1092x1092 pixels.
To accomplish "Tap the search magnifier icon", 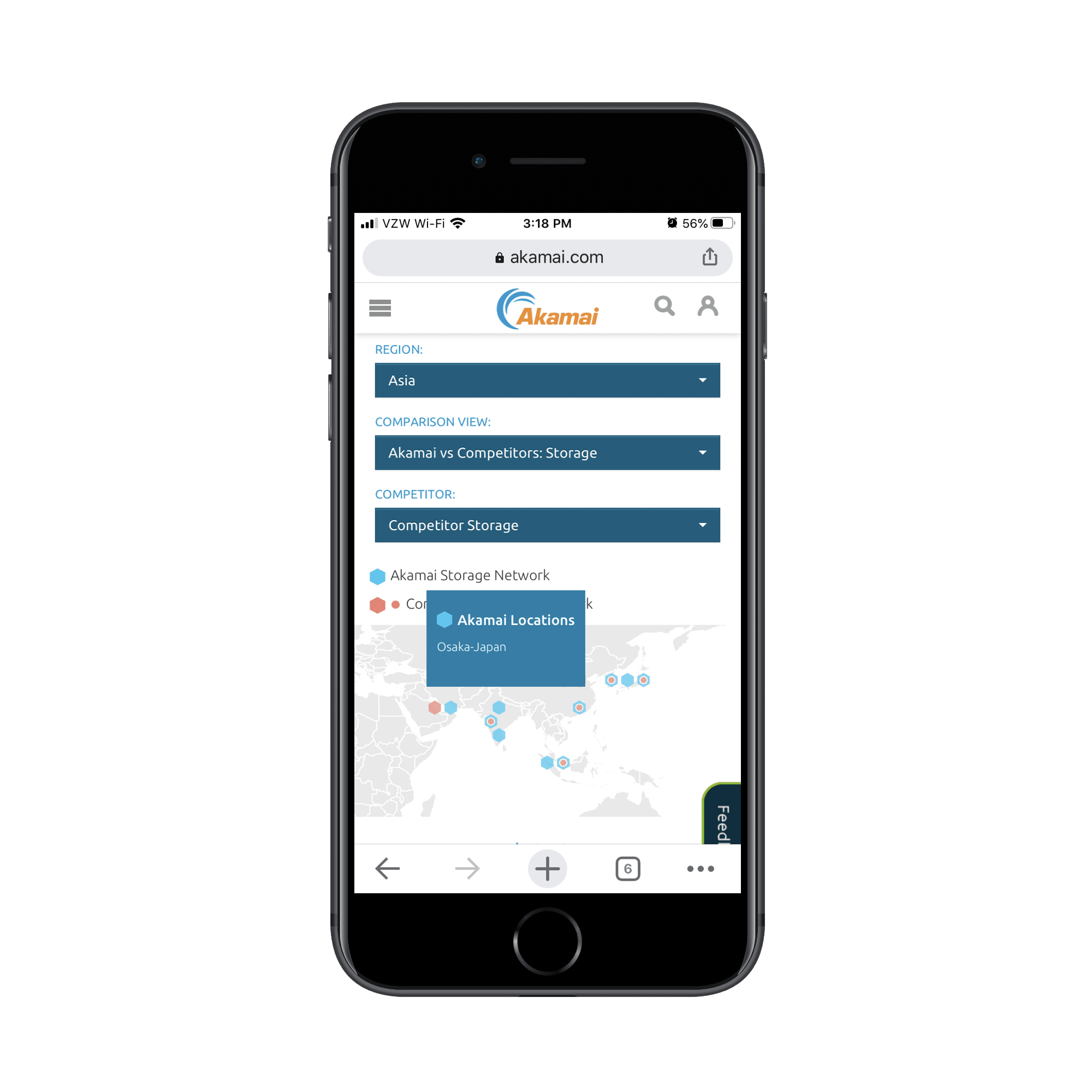I will coord(662,308).
